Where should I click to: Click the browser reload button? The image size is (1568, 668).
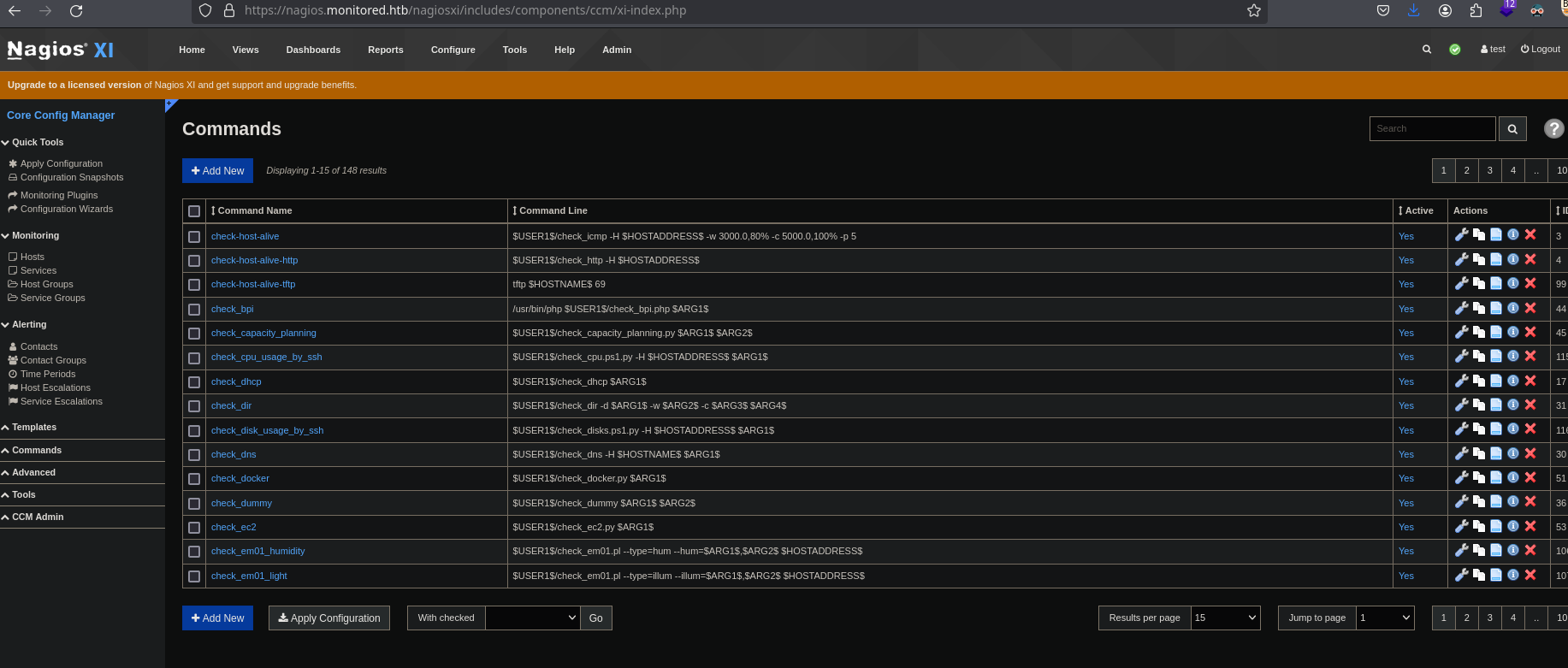[76, 11]
